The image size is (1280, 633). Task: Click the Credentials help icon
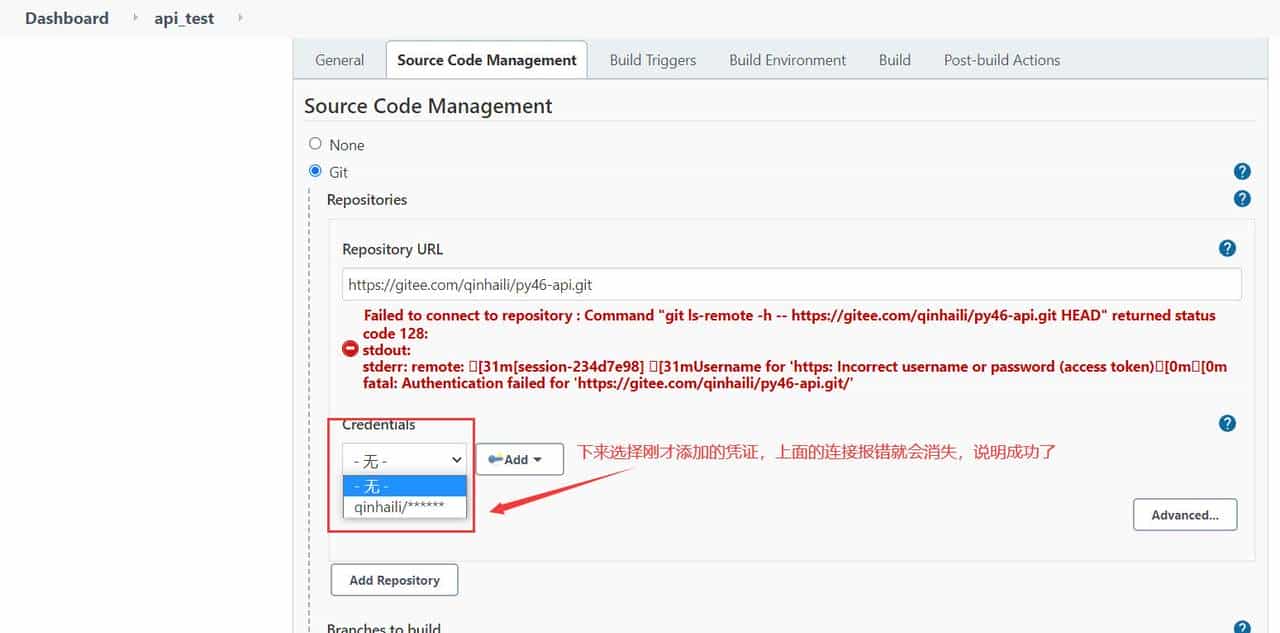(1227, 423)
